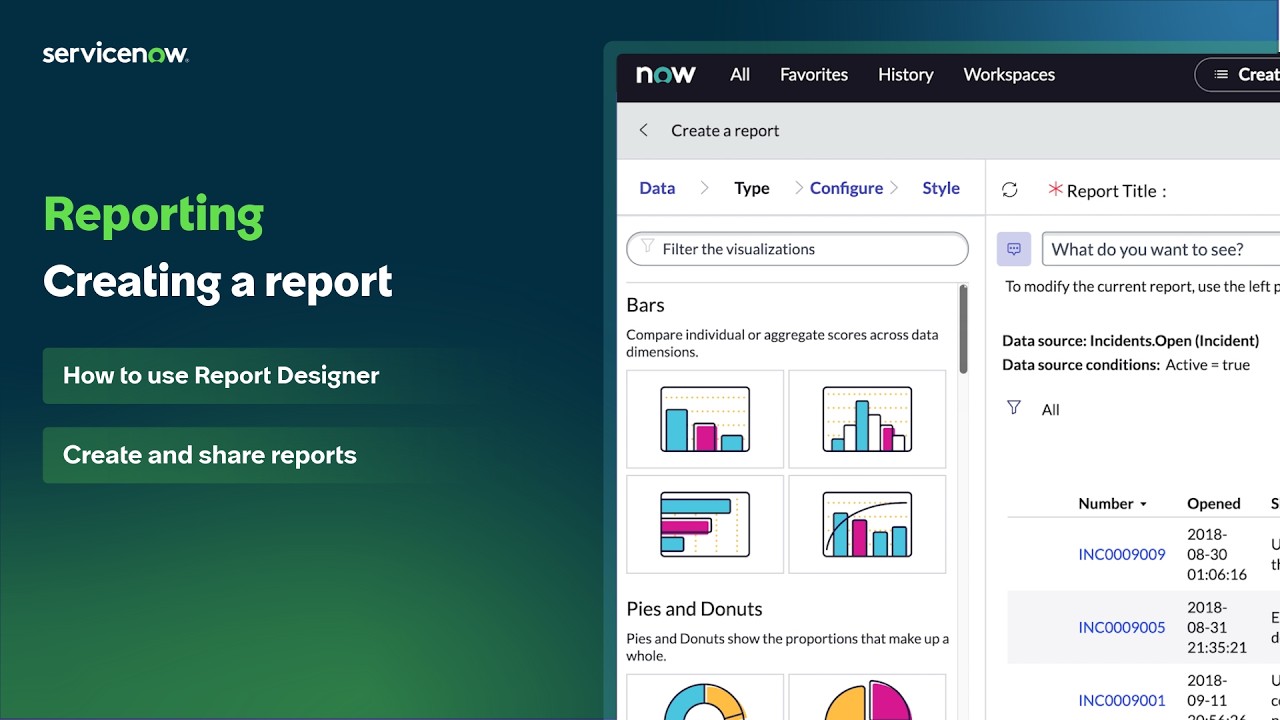
Task: Click 'How to use Report Designer' text
Action: tap(221, 375)
